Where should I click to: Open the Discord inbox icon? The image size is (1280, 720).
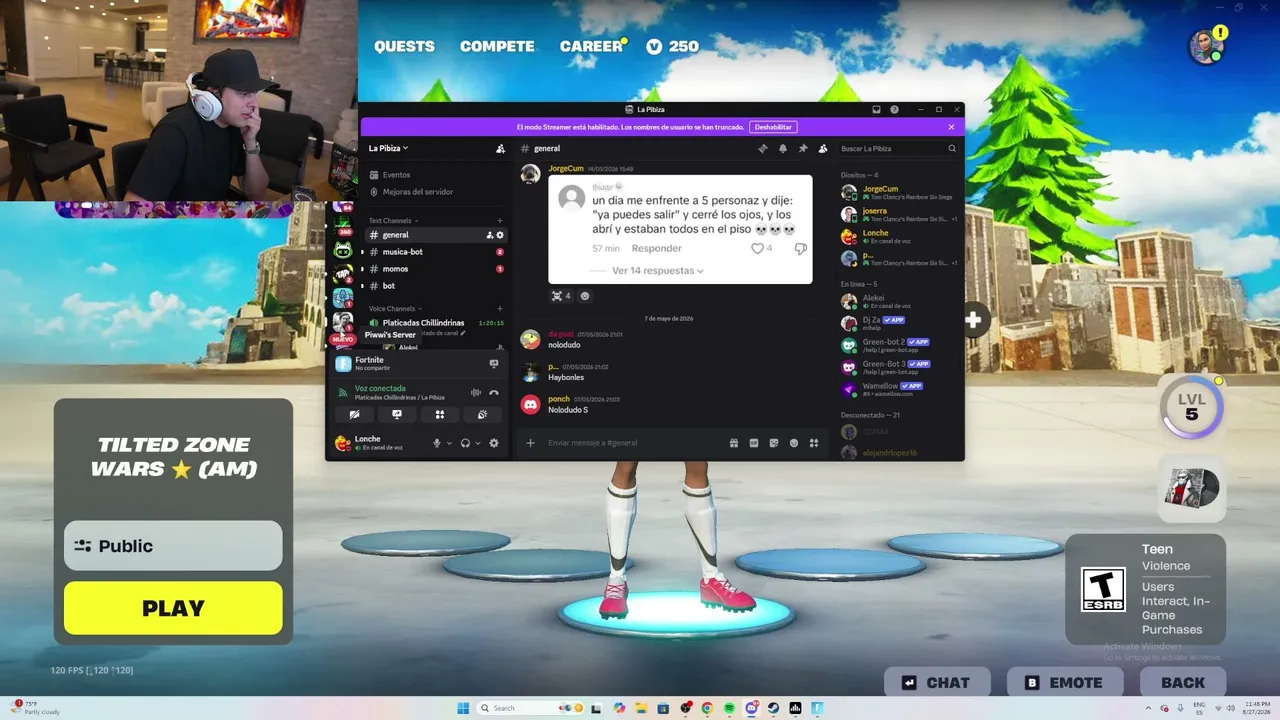click(876, 109)
